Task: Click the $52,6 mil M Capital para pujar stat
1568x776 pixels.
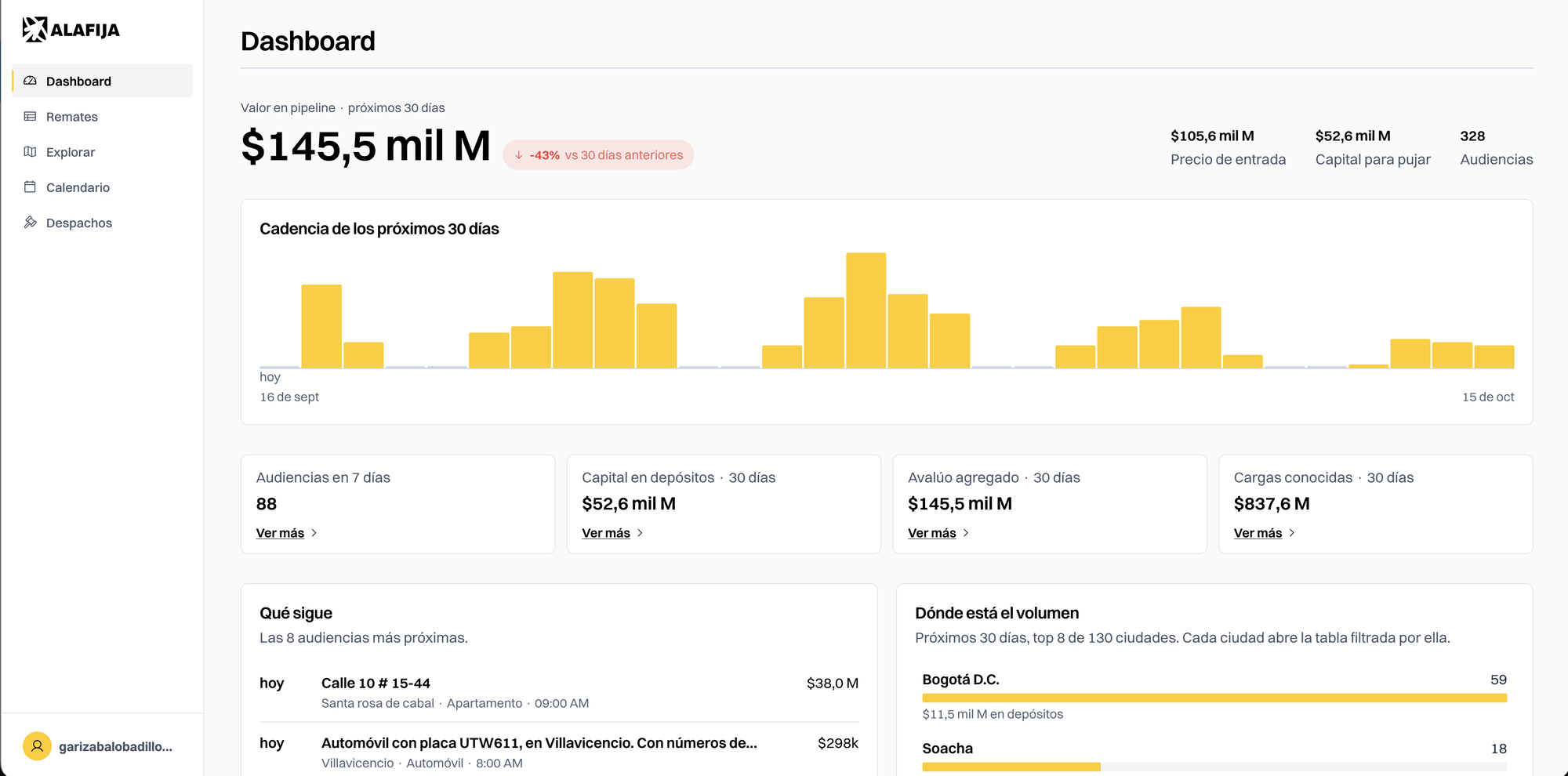Action: tap(1373, 147)
